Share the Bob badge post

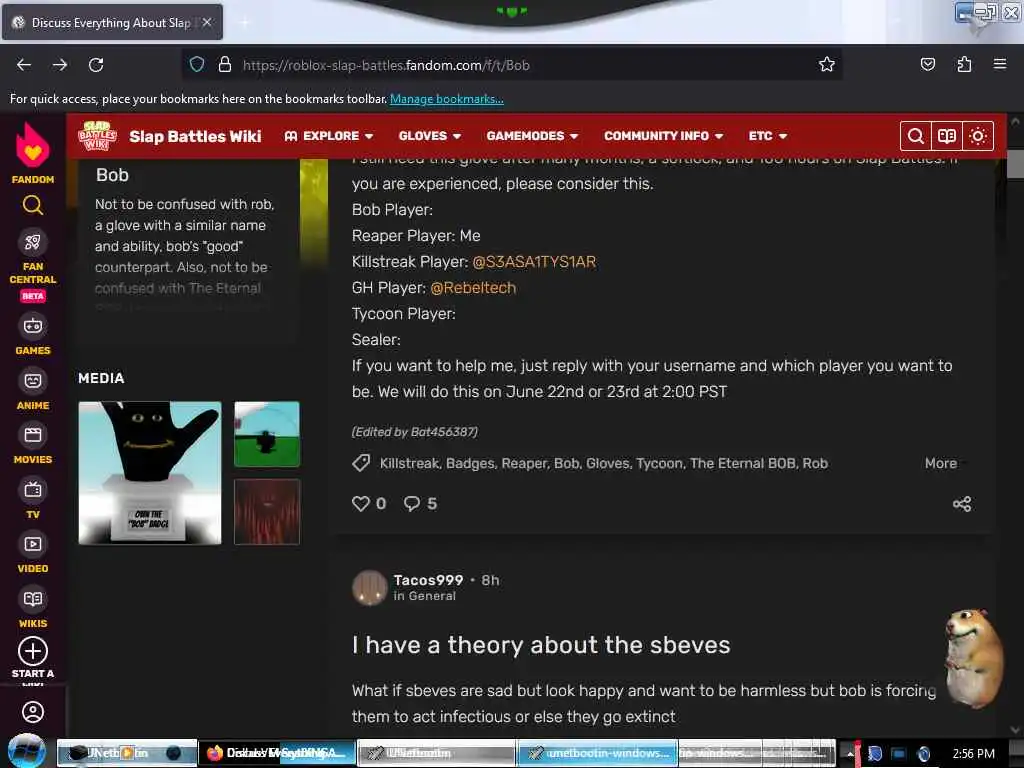pyautogui.click(x=962, y=504)
